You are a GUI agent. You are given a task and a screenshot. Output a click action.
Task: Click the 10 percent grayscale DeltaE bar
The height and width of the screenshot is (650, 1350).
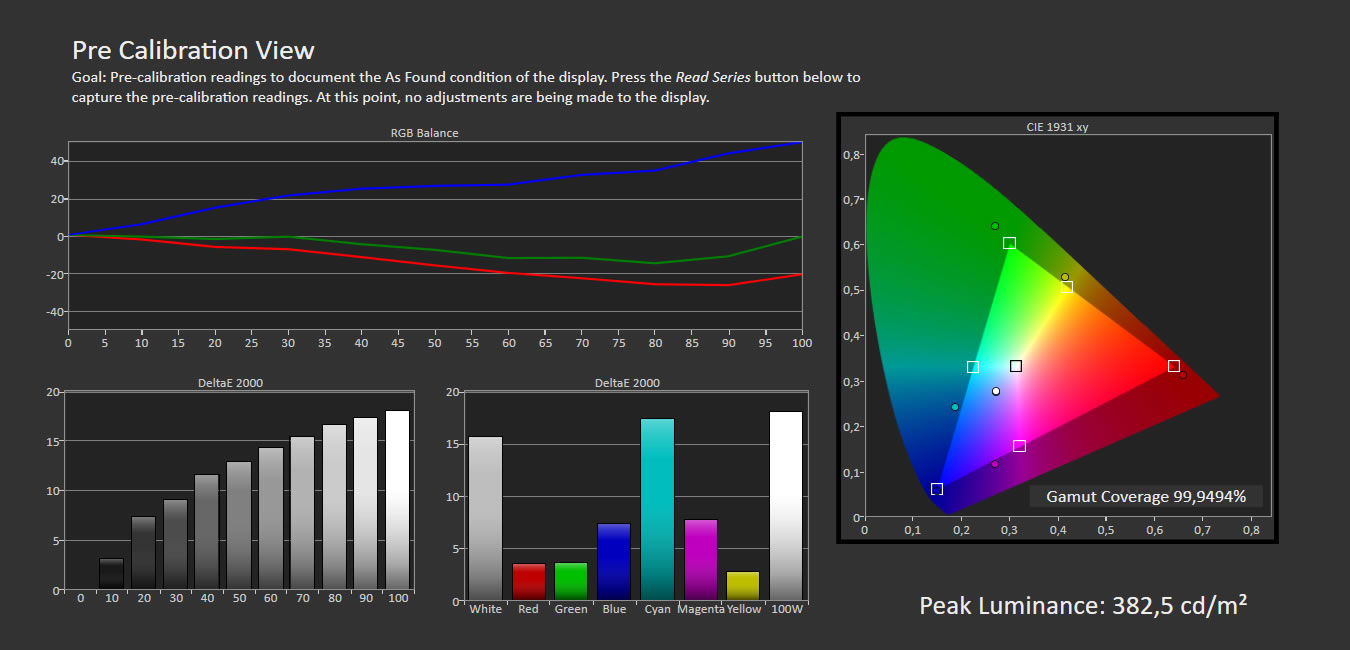pos(112,573)
